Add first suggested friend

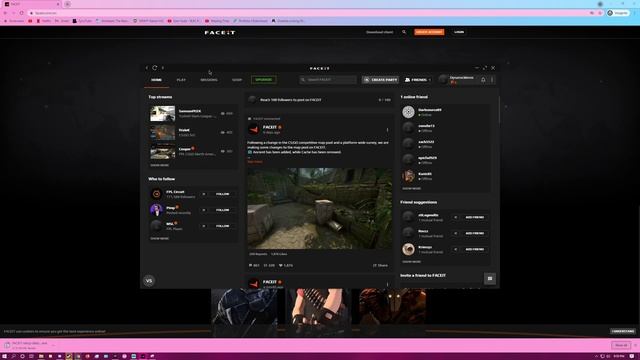tap(475, 217)
